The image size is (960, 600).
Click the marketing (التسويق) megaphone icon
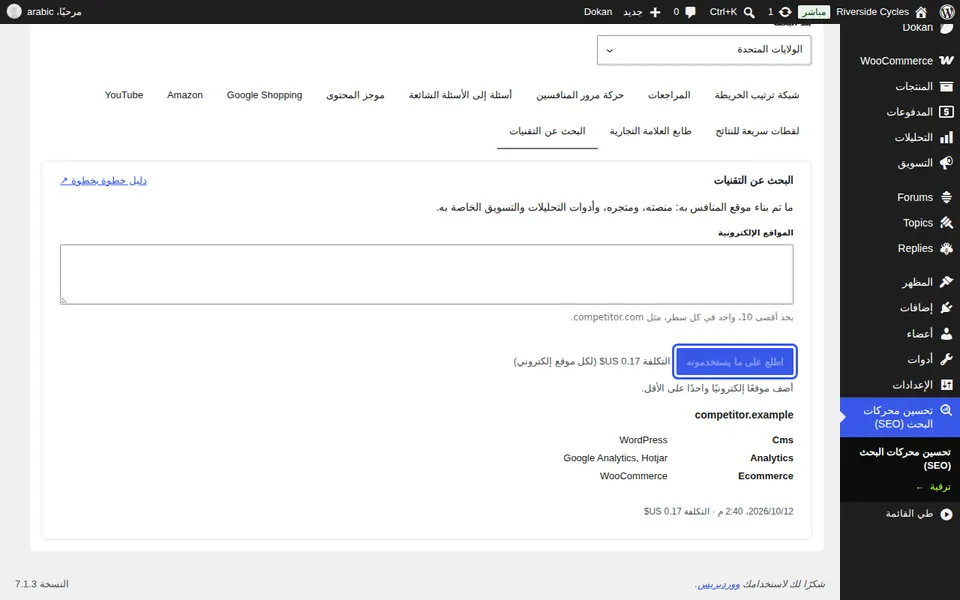[x=947, y=163]
